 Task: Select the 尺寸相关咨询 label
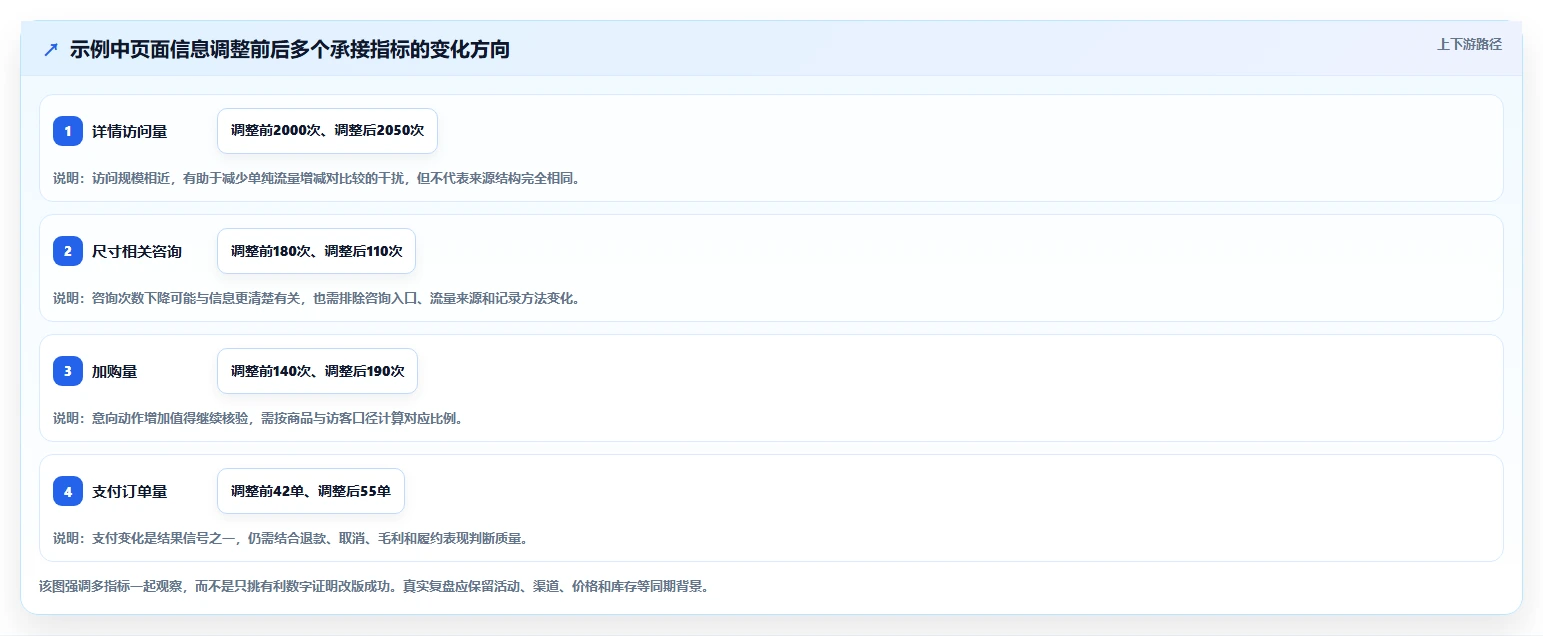point(137,251)
